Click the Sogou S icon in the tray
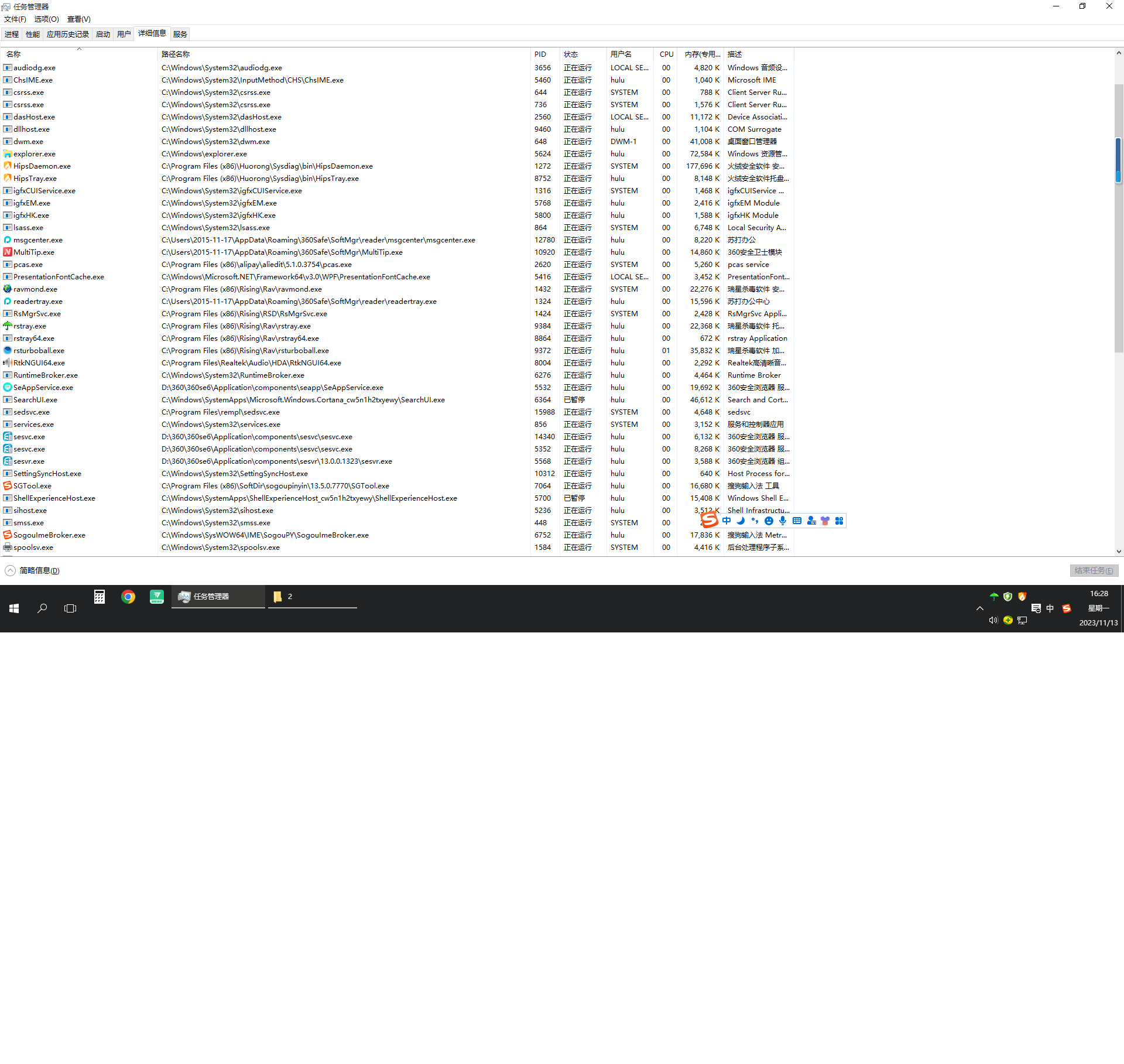Image resolution: width=1124 pixels, height=1064 pixels. [x=1067, y=608]
